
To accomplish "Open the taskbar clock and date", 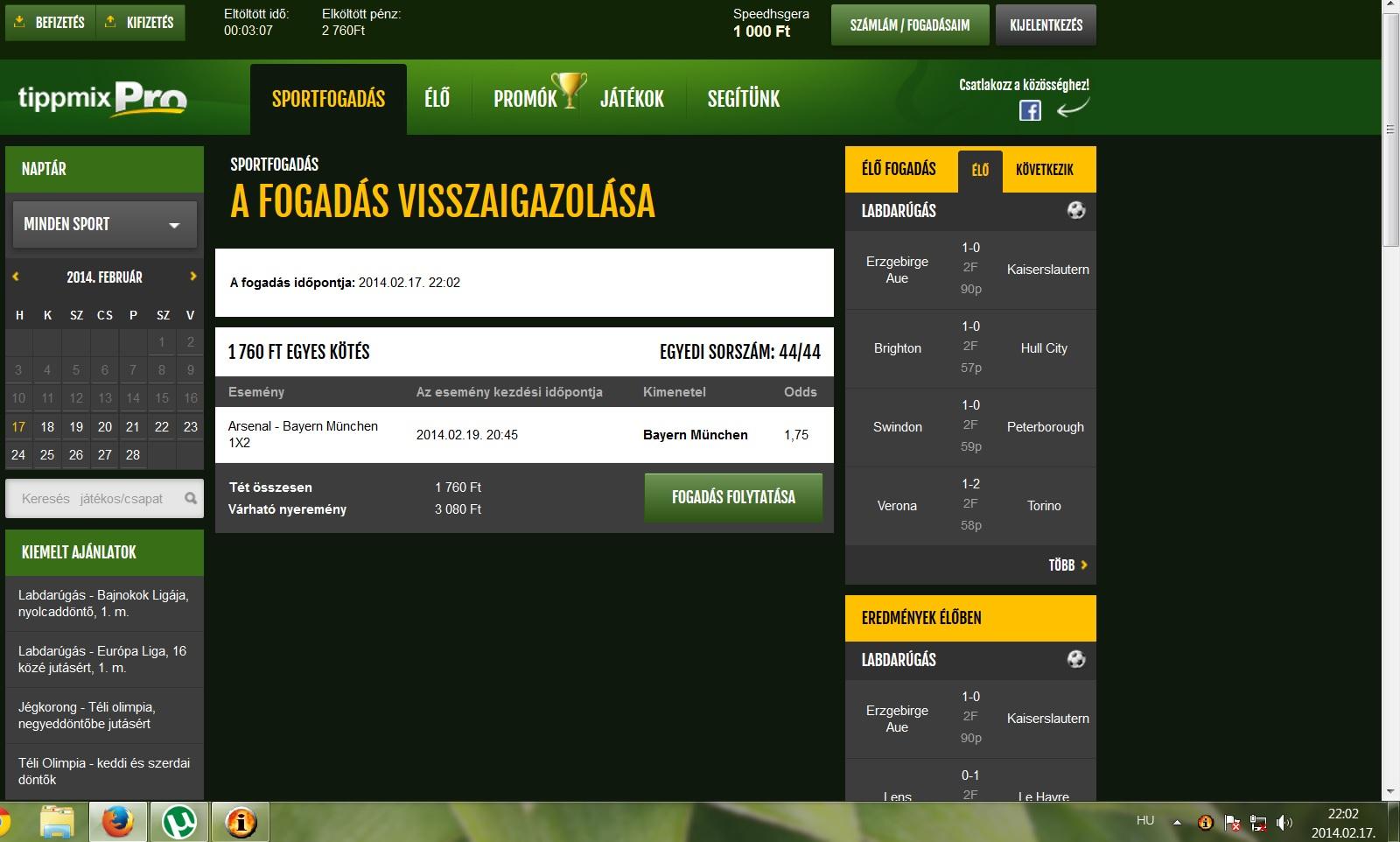I will (1343, 824).
